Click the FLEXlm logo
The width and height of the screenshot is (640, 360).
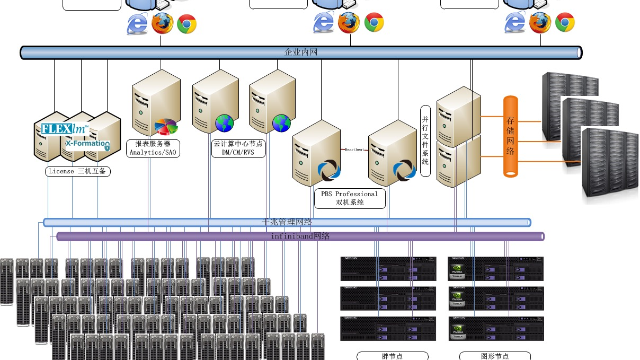(x=64, y=129)
